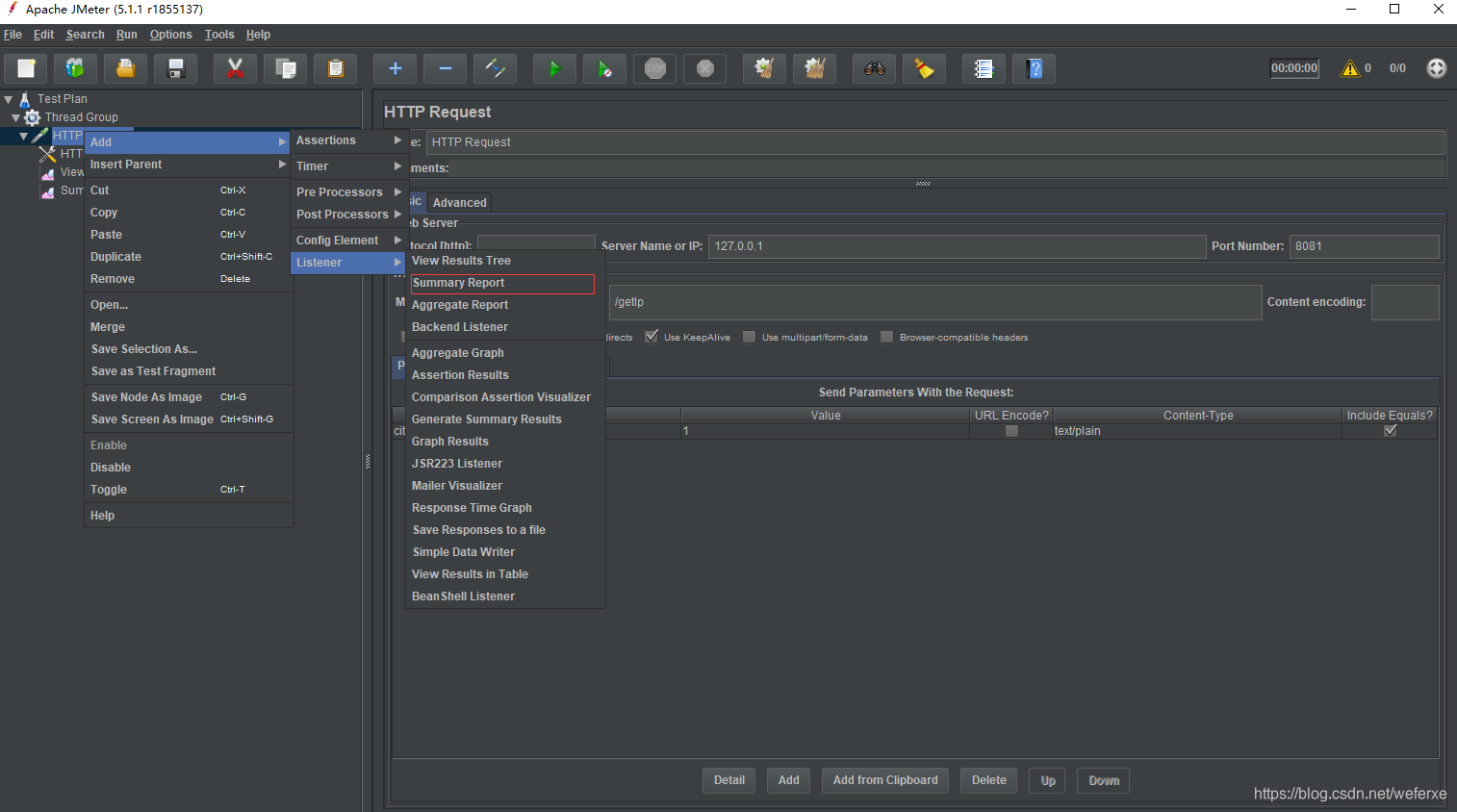Screen dimensions: 1457x812
Task: Click the Shutdown test toolbar icon
Action: [x=705, y=68]
